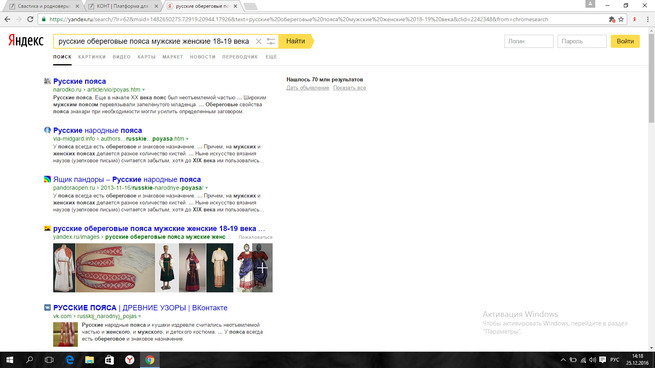
Task: Open last thumbnail with plus overlay
Action: [x=254, y=268]
